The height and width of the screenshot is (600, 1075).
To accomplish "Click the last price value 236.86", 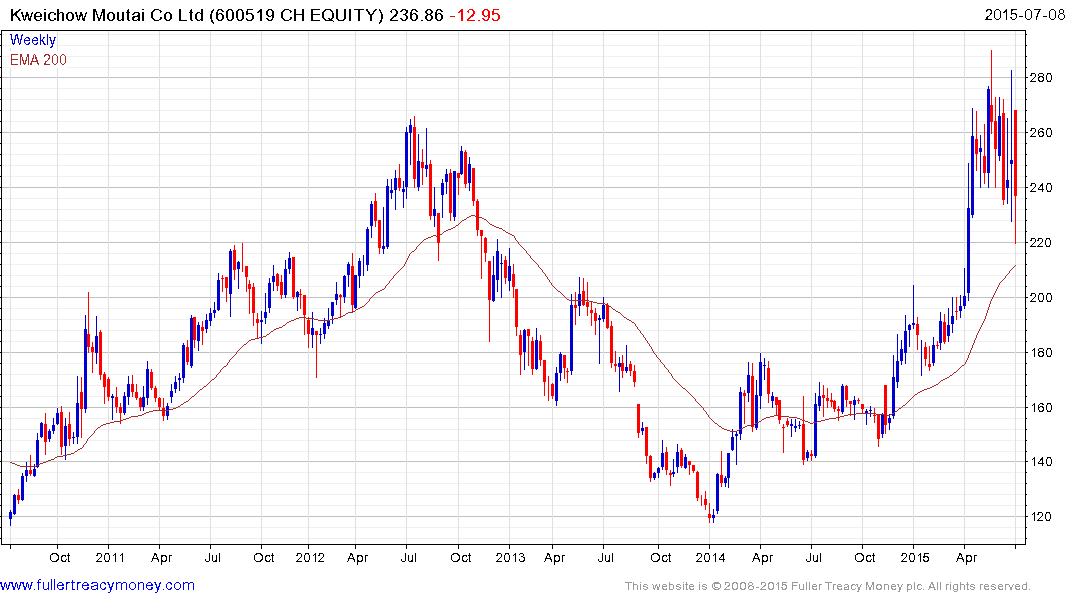I will click(416, 15).
